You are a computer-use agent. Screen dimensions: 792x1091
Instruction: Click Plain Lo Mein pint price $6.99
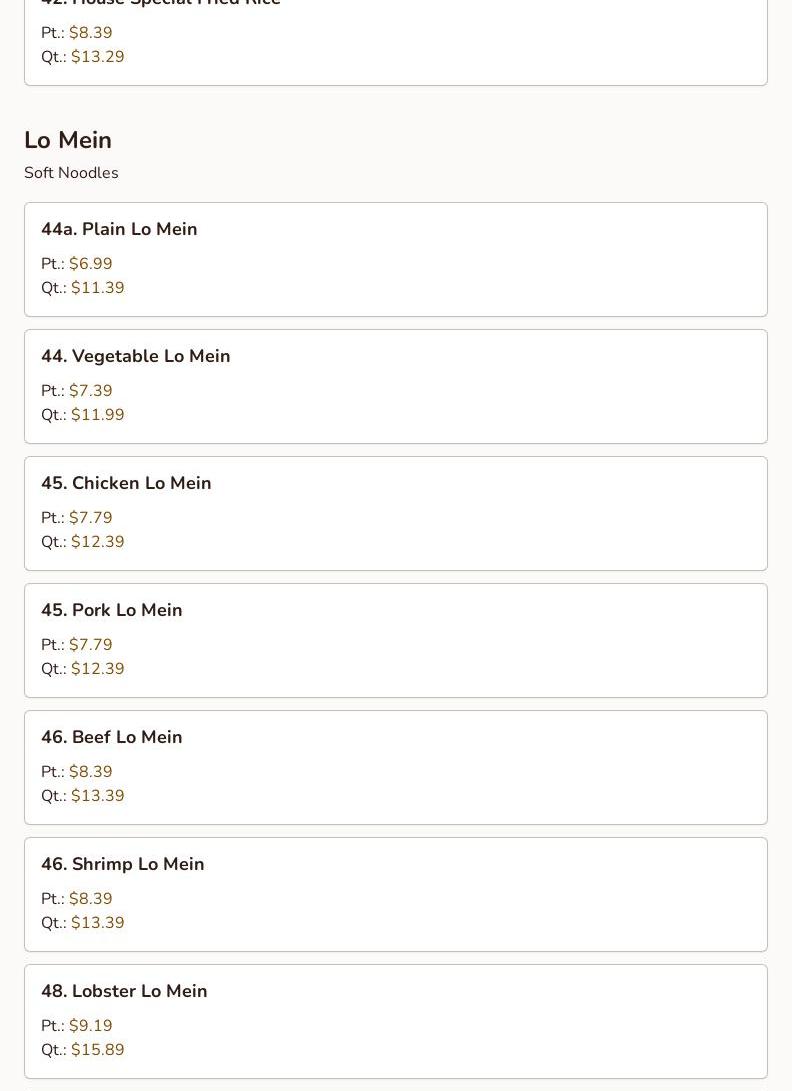point(90,264)
